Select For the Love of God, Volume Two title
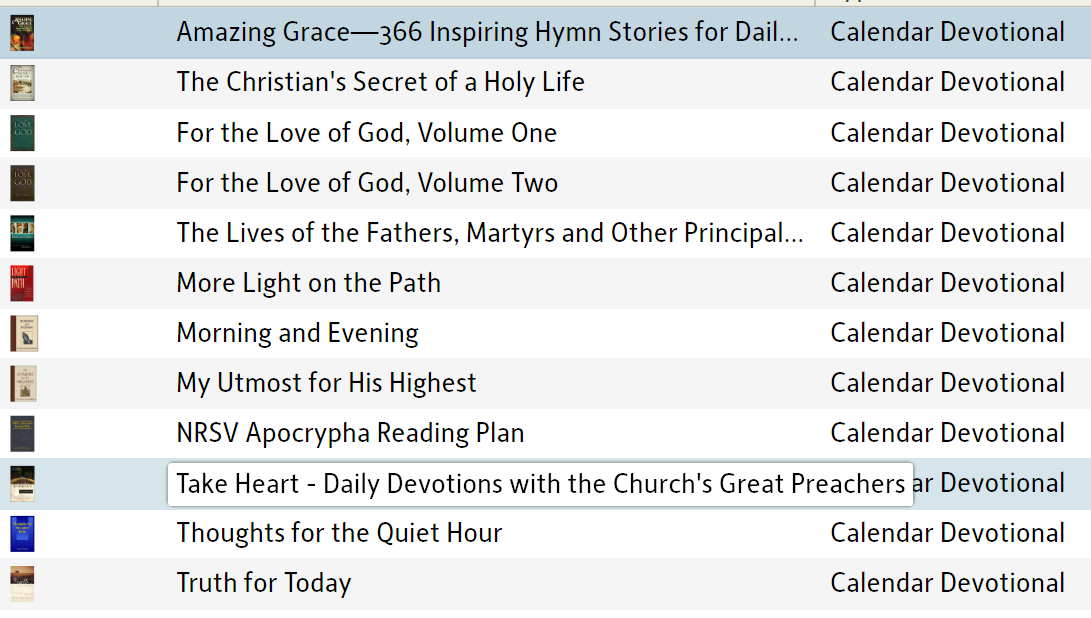 pyautogui.click(x=367, y=183)
